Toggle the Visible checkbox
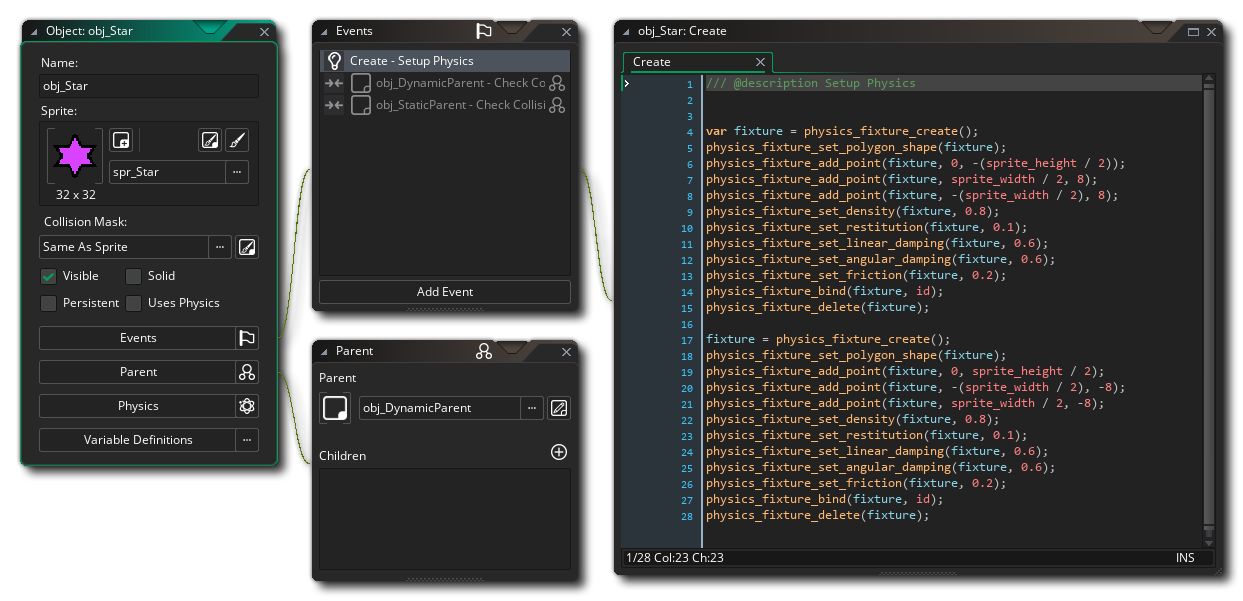 48,276
